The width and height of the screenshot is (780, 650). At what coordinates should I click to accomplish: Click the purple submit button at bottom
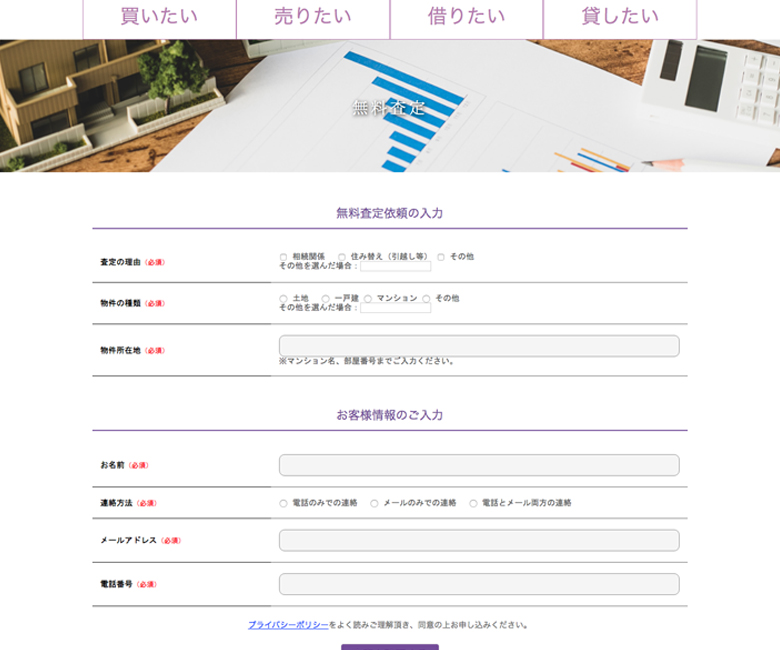click(x=390, y=647)
